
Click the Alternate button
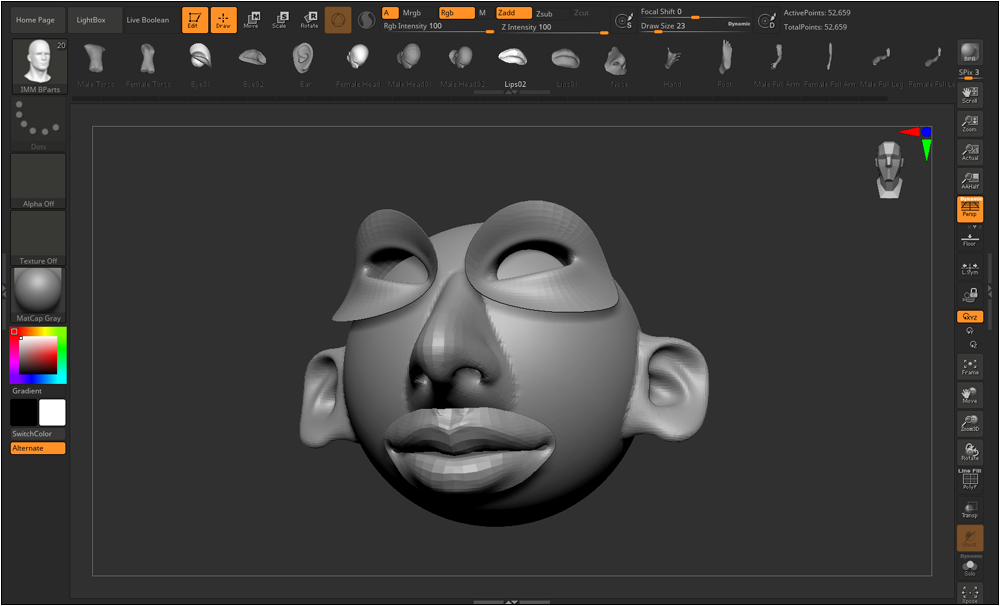[38, 448]
